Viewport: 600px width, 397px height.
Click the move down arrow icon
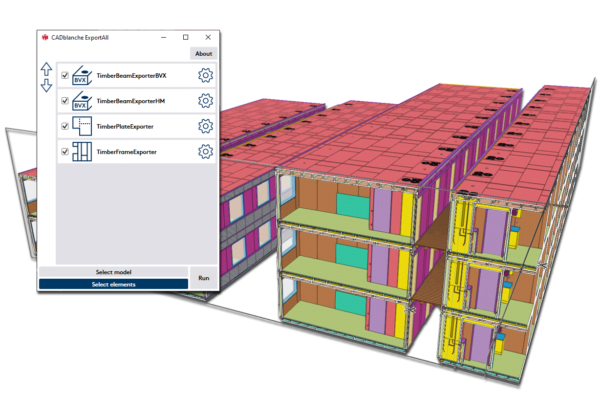[x=46, y=85]
